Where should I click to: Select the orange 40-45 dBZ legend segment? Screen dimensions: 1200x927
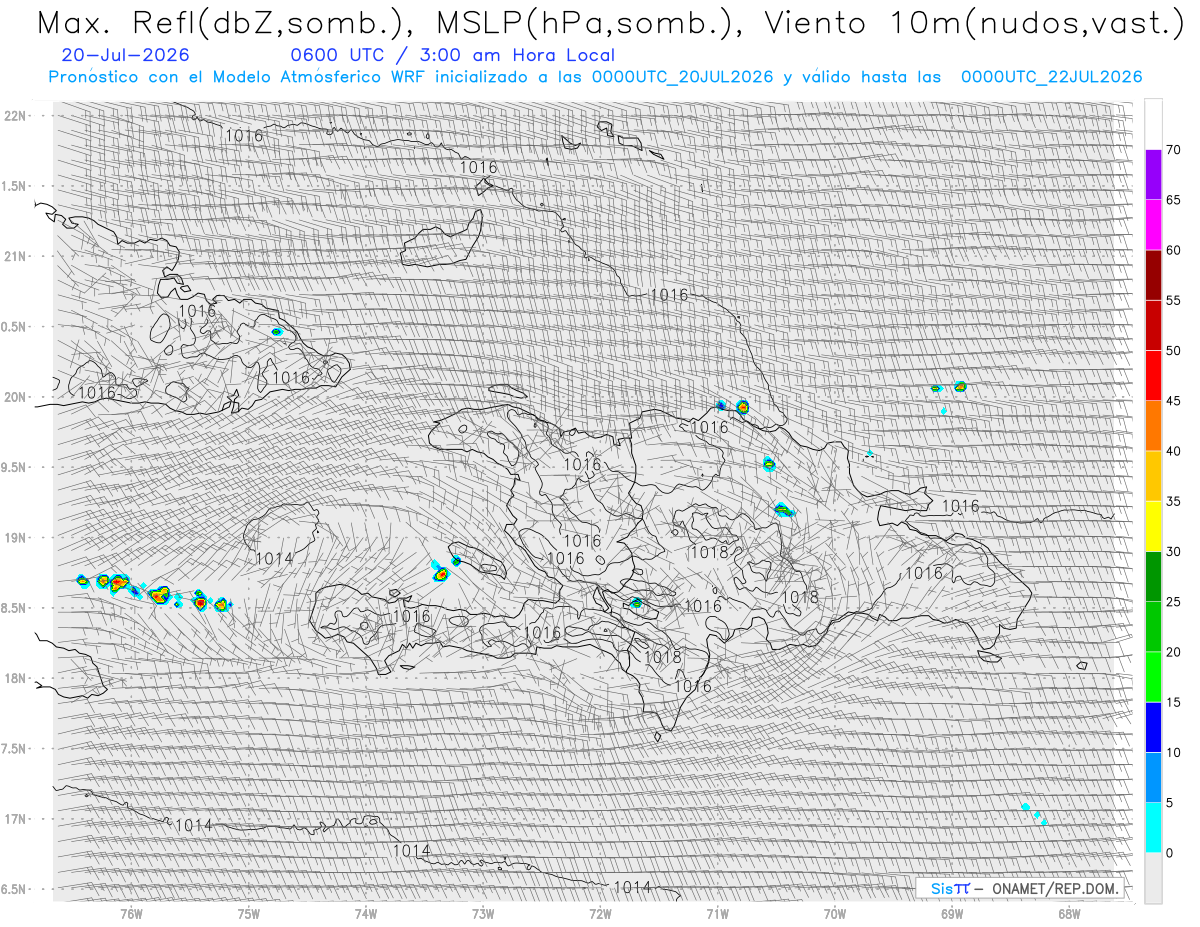pos(1153,426)
